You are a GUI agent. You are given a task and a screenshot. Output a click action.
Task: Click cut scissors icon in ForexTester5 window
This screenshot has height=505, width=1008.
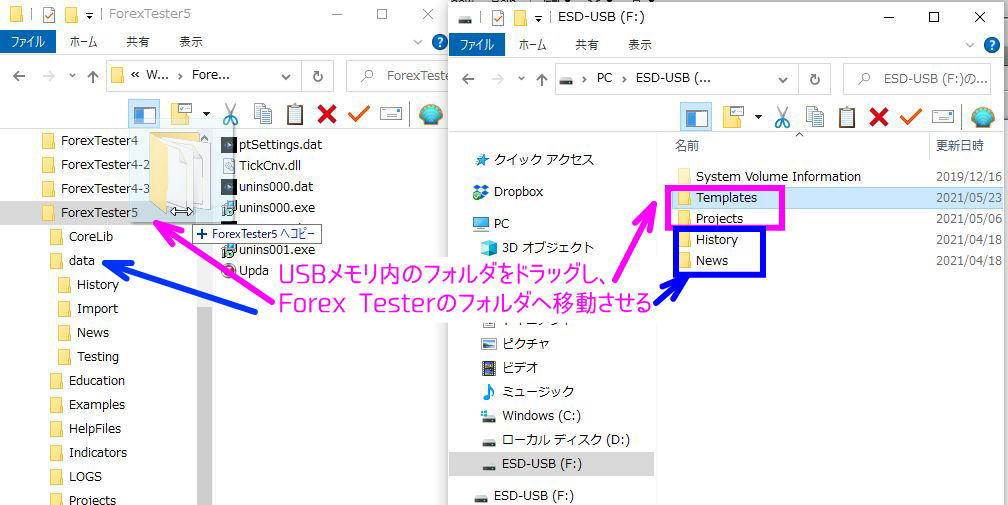[230, 114]
